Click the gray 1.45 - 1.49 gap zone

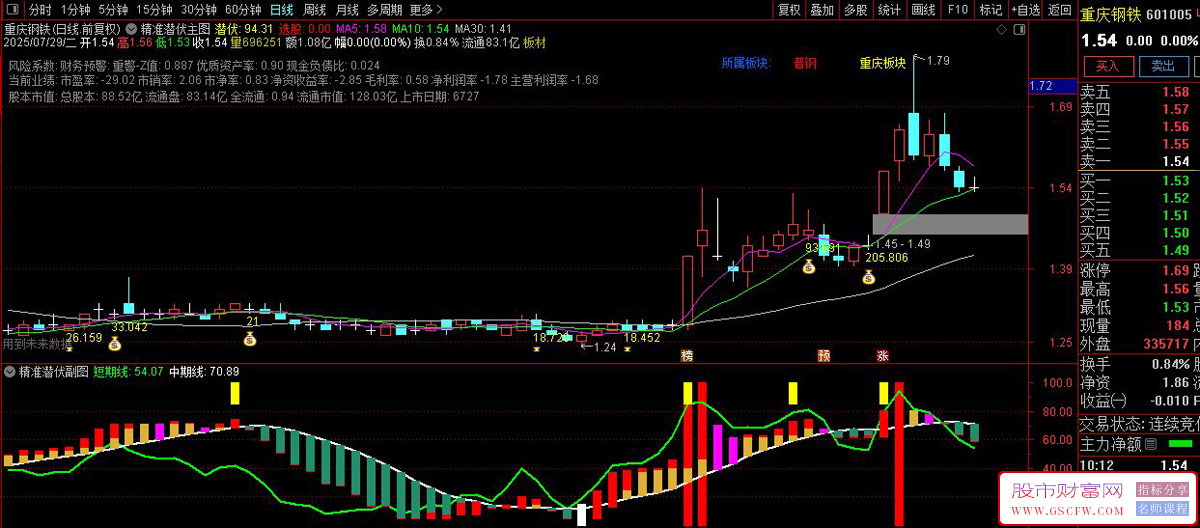click(x=950, y=224)
